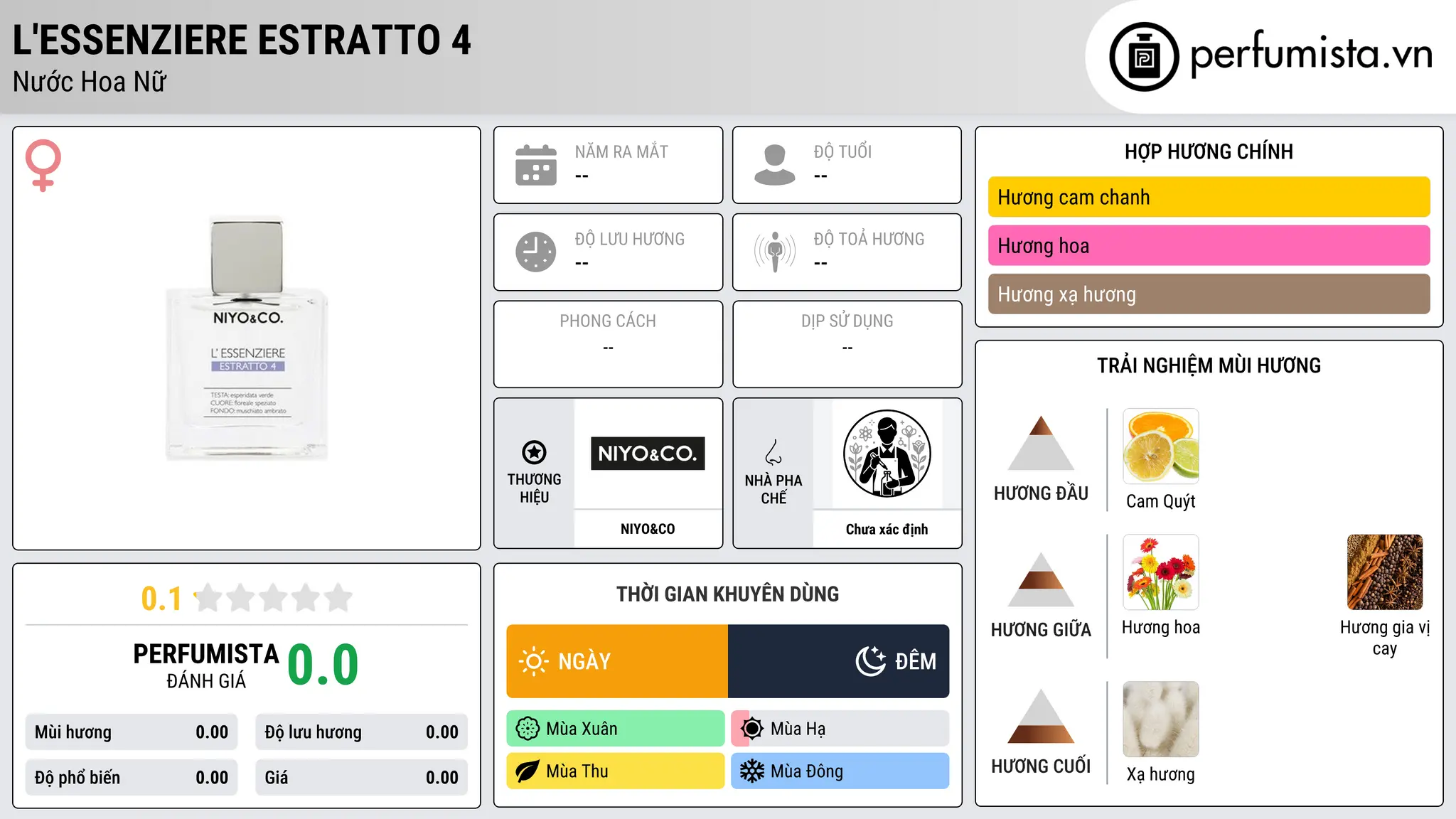Screen dimensions: 1456x819
Task: Click the Hợp Hương Chính heading
Action: 1209,151
